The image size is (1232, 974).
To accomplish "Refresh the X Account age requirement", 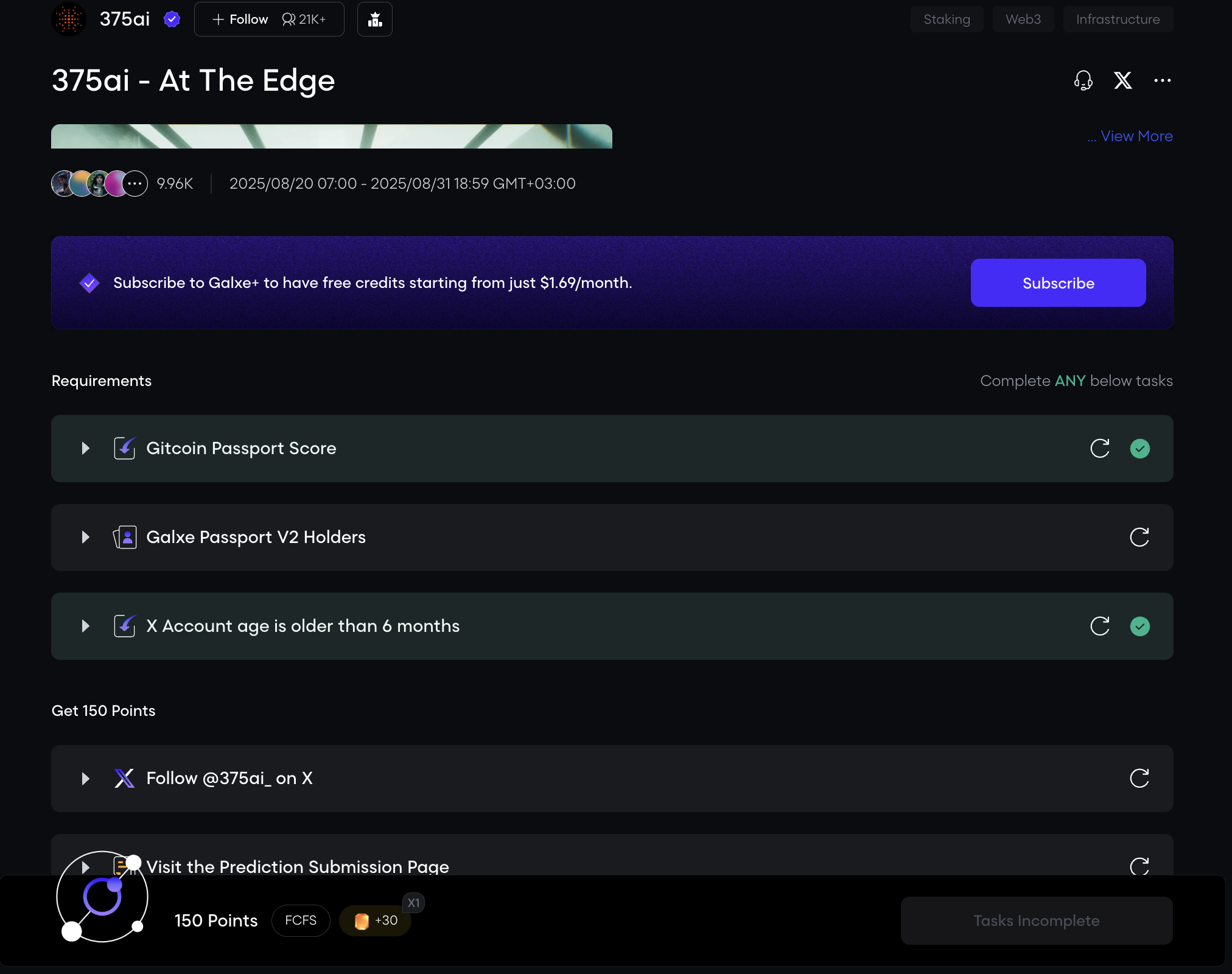I will (1099, 626).
